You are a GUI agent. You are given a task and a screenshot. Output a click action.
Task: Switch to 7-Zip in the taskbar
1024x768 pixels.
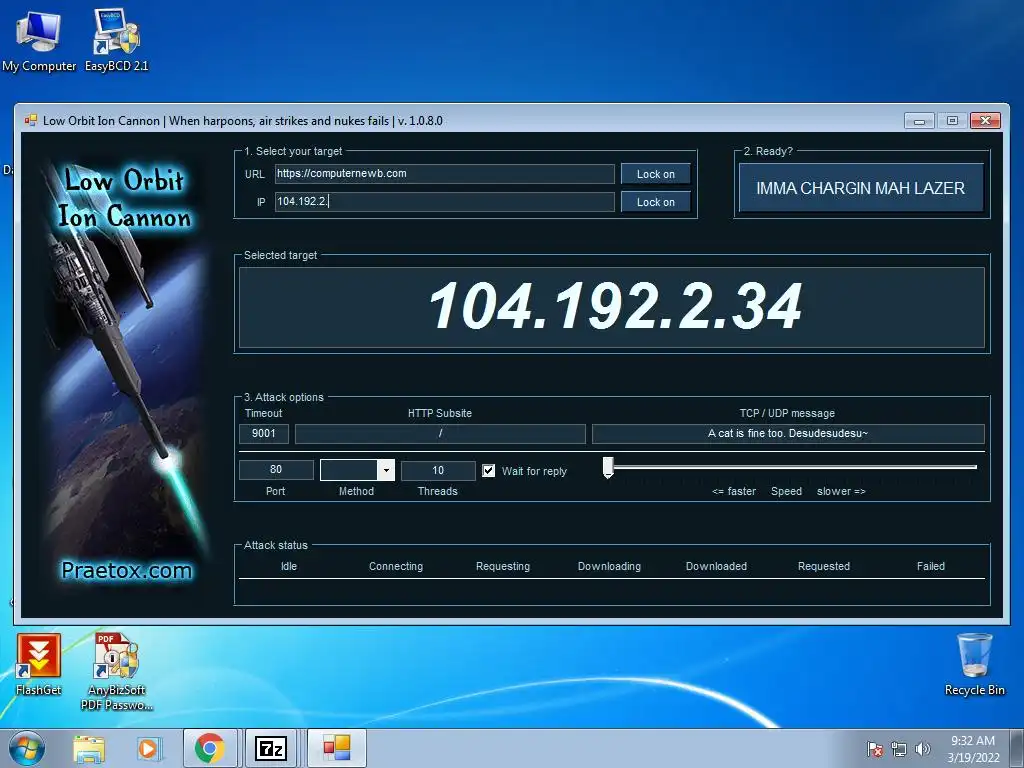pyautogui.click(x=272, y=748)
